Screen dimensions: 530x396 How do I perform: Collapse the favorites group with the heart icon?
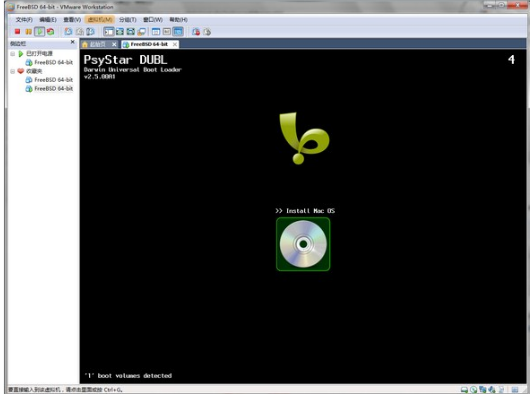13,71
